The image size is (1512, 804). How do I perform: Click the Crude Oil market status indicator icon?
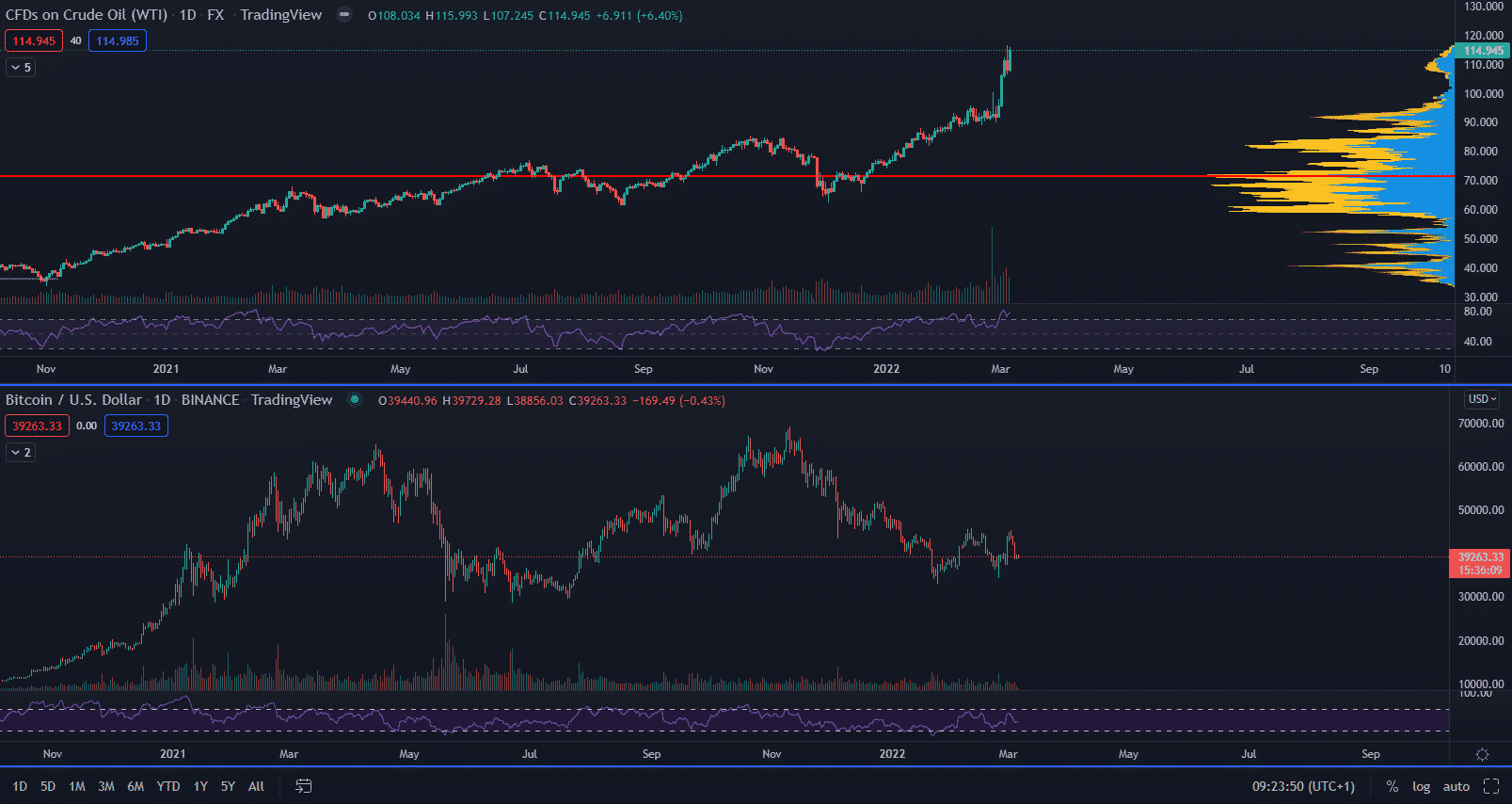click(x=344, y=15)
